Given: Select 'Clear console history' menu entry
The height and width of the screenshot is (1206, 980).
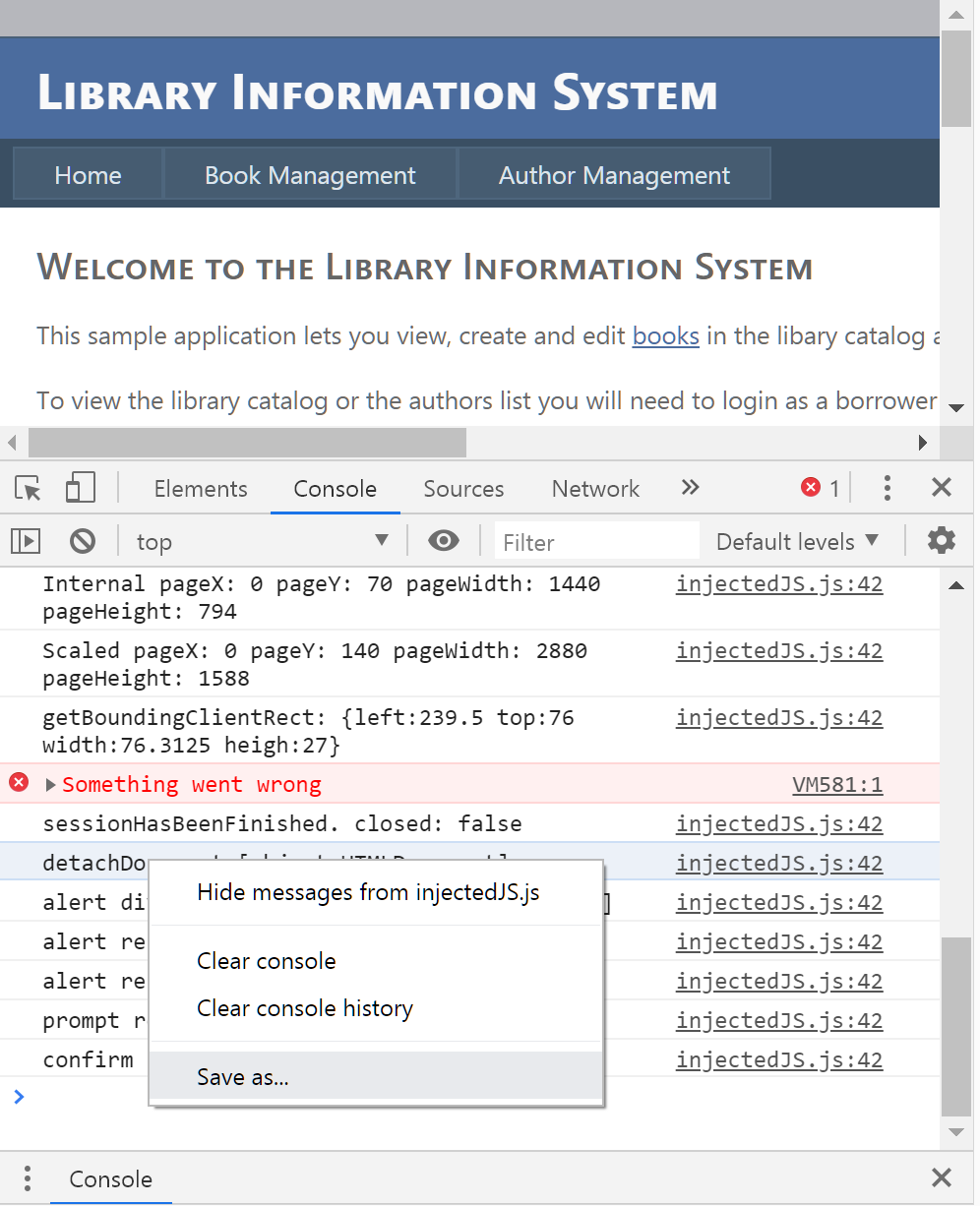Looking at the screenshot, I should click(x=304, y=1008).
